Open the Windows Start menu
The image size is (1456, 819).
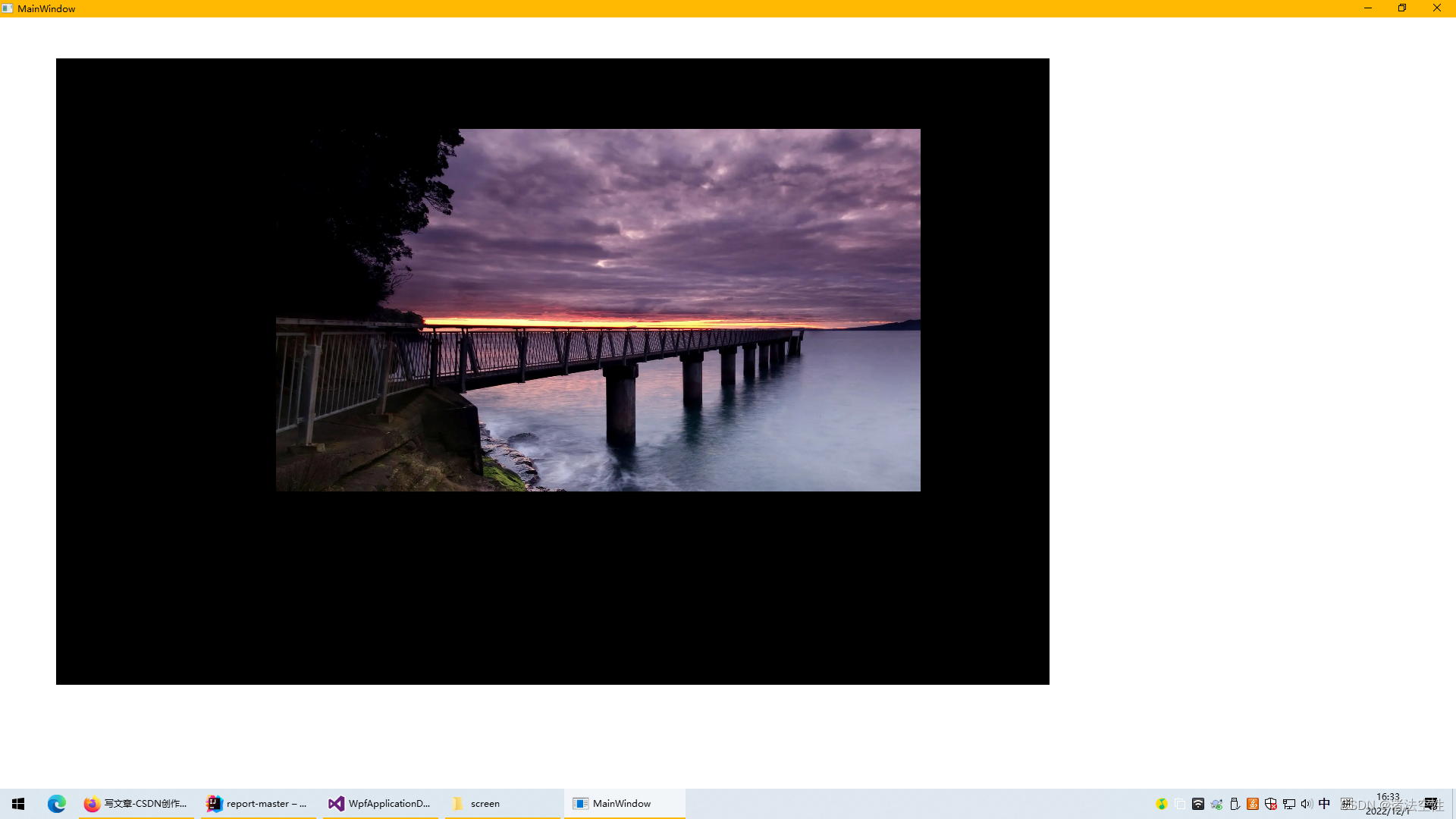click(x=17, y=803)
